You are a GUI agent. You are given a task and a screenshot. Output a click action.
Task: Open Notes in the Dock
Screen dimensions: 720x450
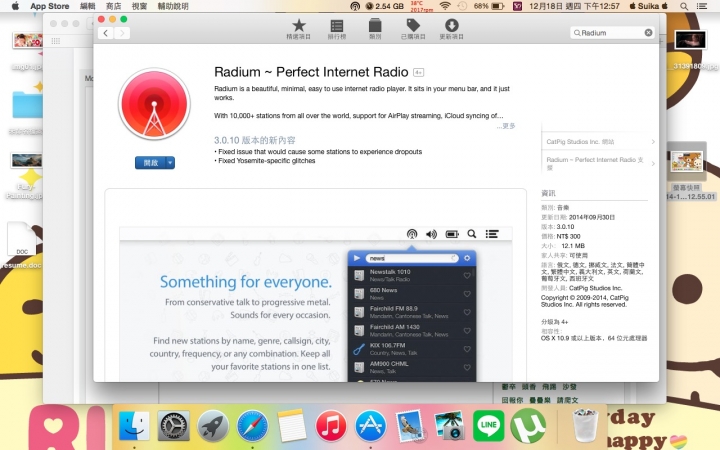pos(292,426)
